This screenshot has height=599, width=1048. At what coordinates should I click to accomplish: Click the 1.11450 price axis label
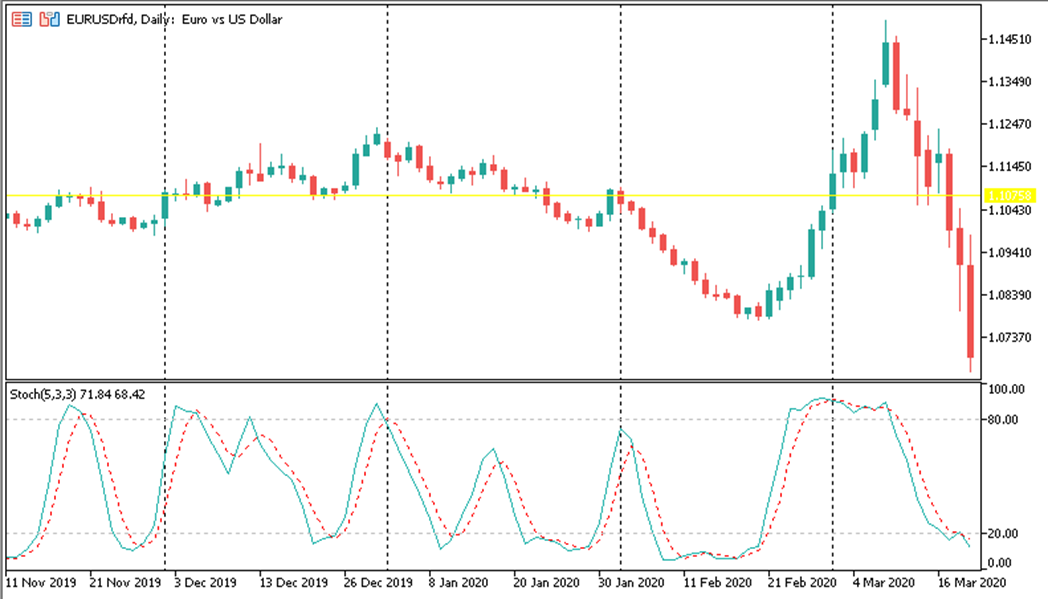point(1010,166)
